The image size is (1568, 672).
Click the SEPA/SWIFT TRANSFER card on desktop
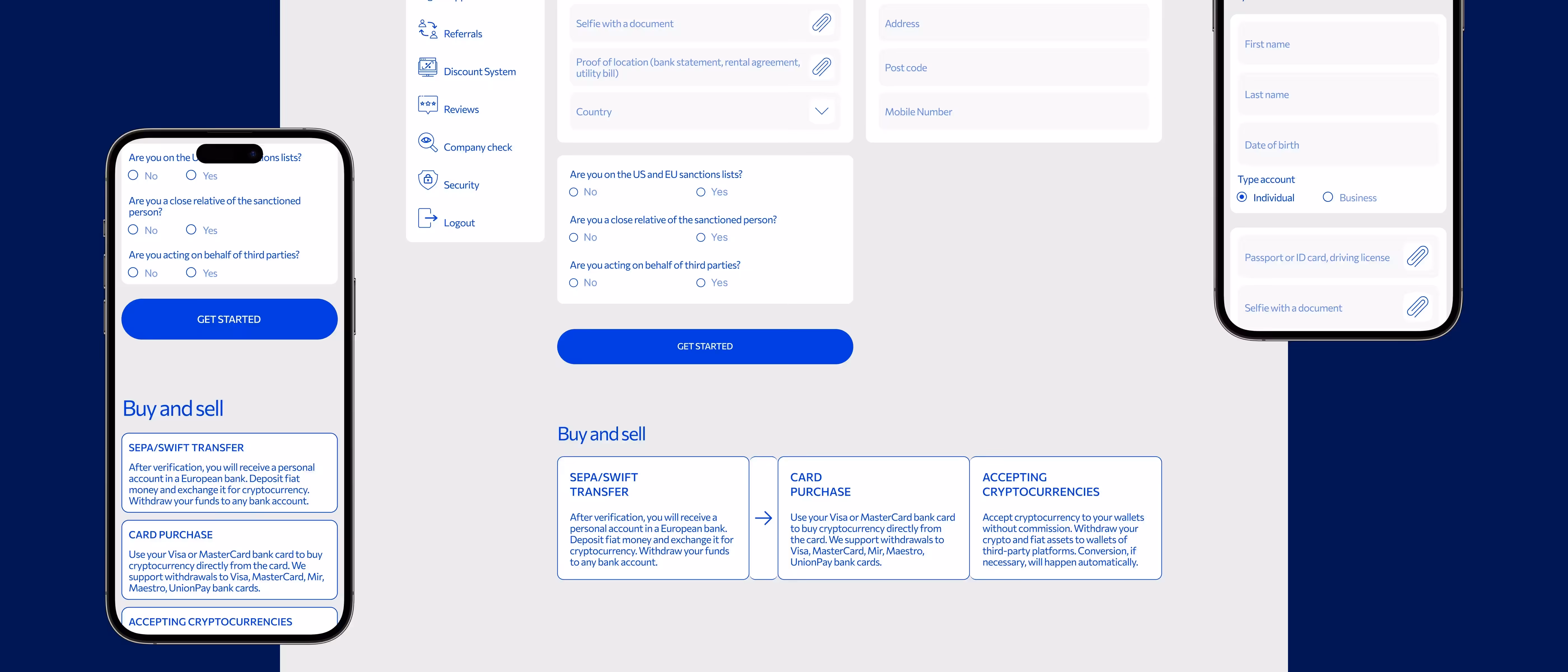click(653, 518)
